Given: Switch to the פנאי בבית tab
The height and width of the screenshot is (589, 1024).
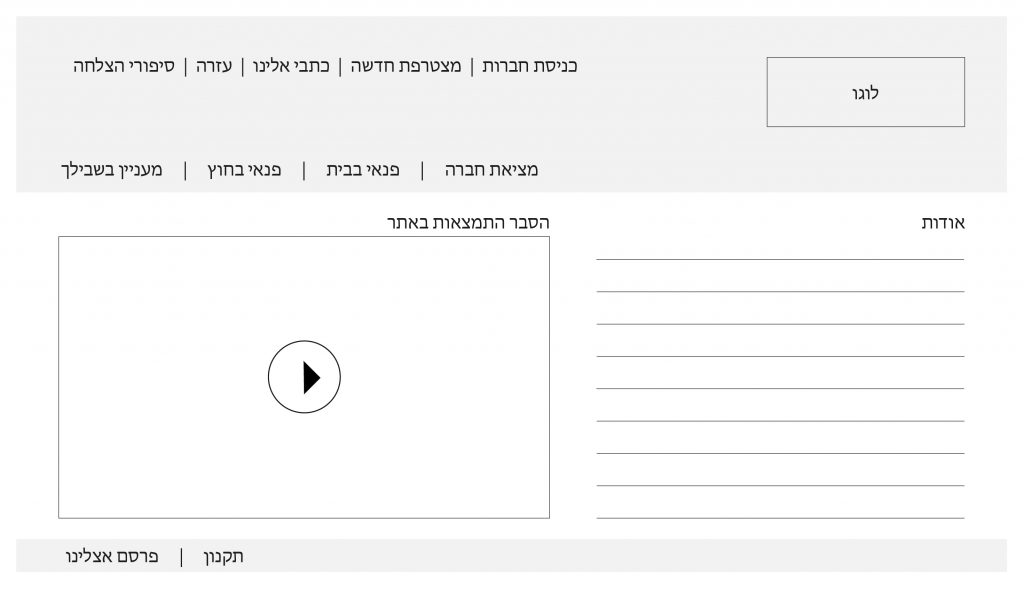Looking at the screenshot, I should pyautogui.click(x=362, y=170).
